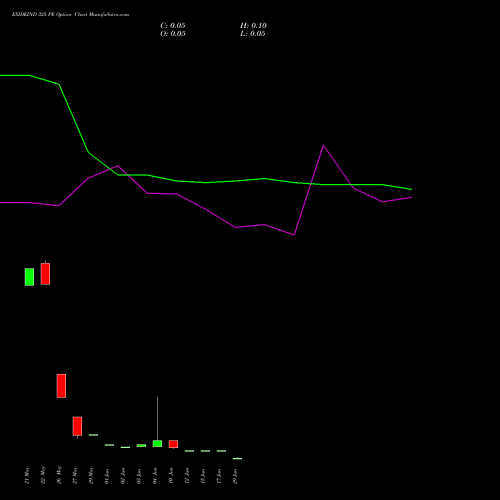Click the '26 May' date label

click(59, 475)
